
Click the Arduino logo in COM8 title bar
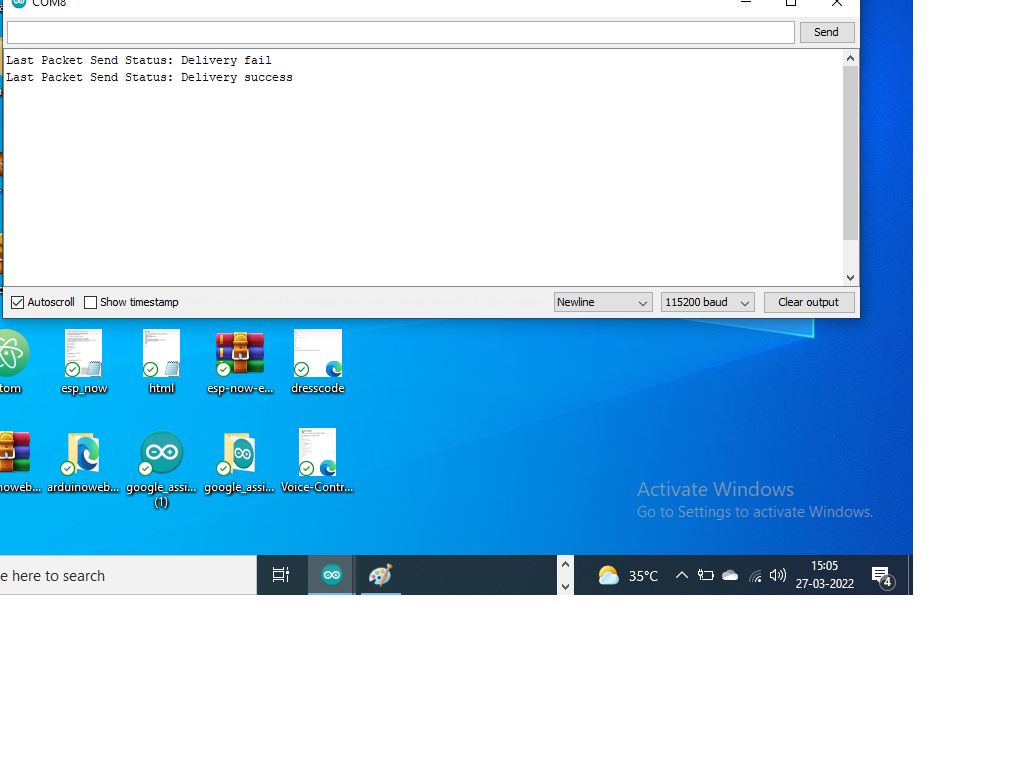click(19, 3)
